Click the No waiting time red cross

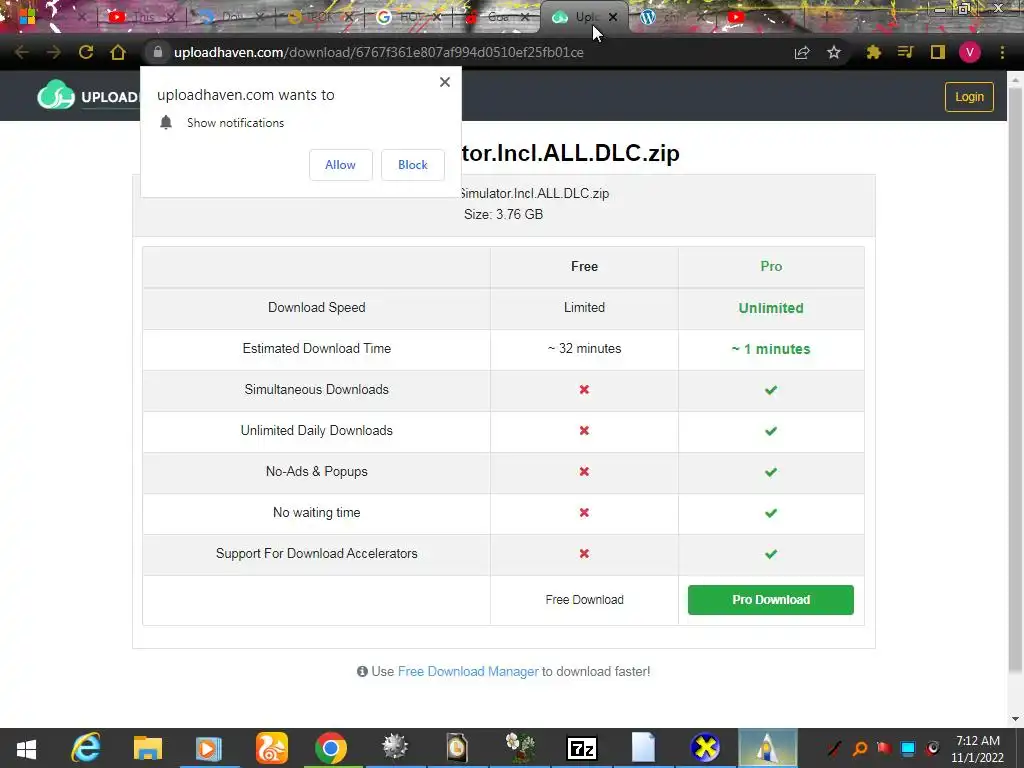pos(584,513)
